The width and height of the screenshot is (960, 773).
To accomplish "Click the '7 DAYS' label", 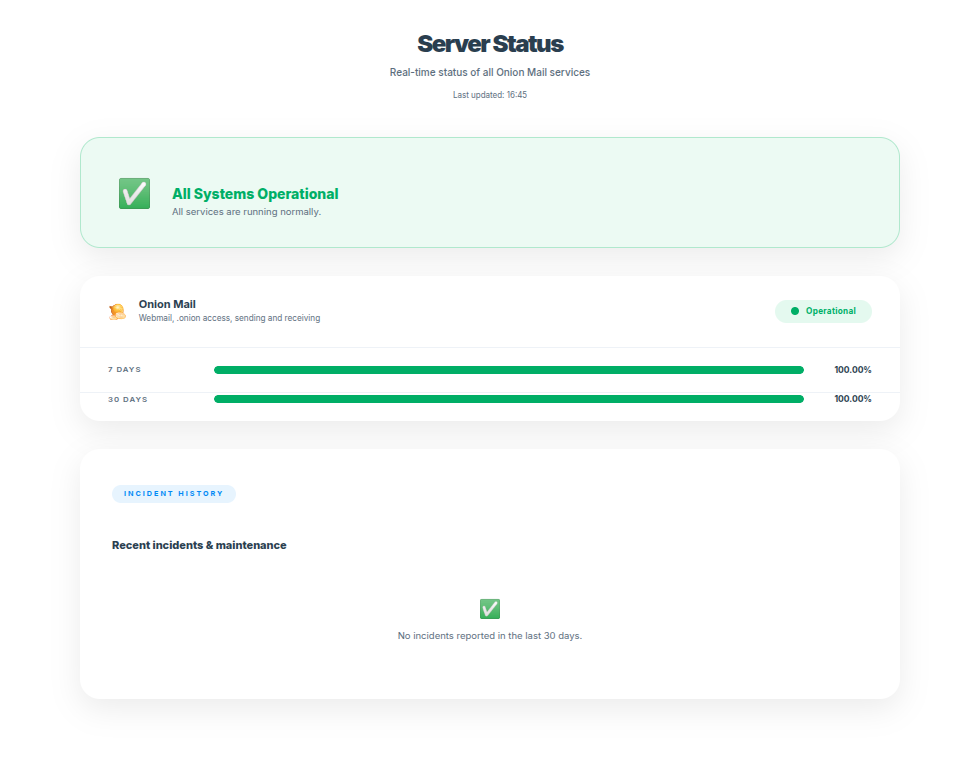I will (124, 370).
